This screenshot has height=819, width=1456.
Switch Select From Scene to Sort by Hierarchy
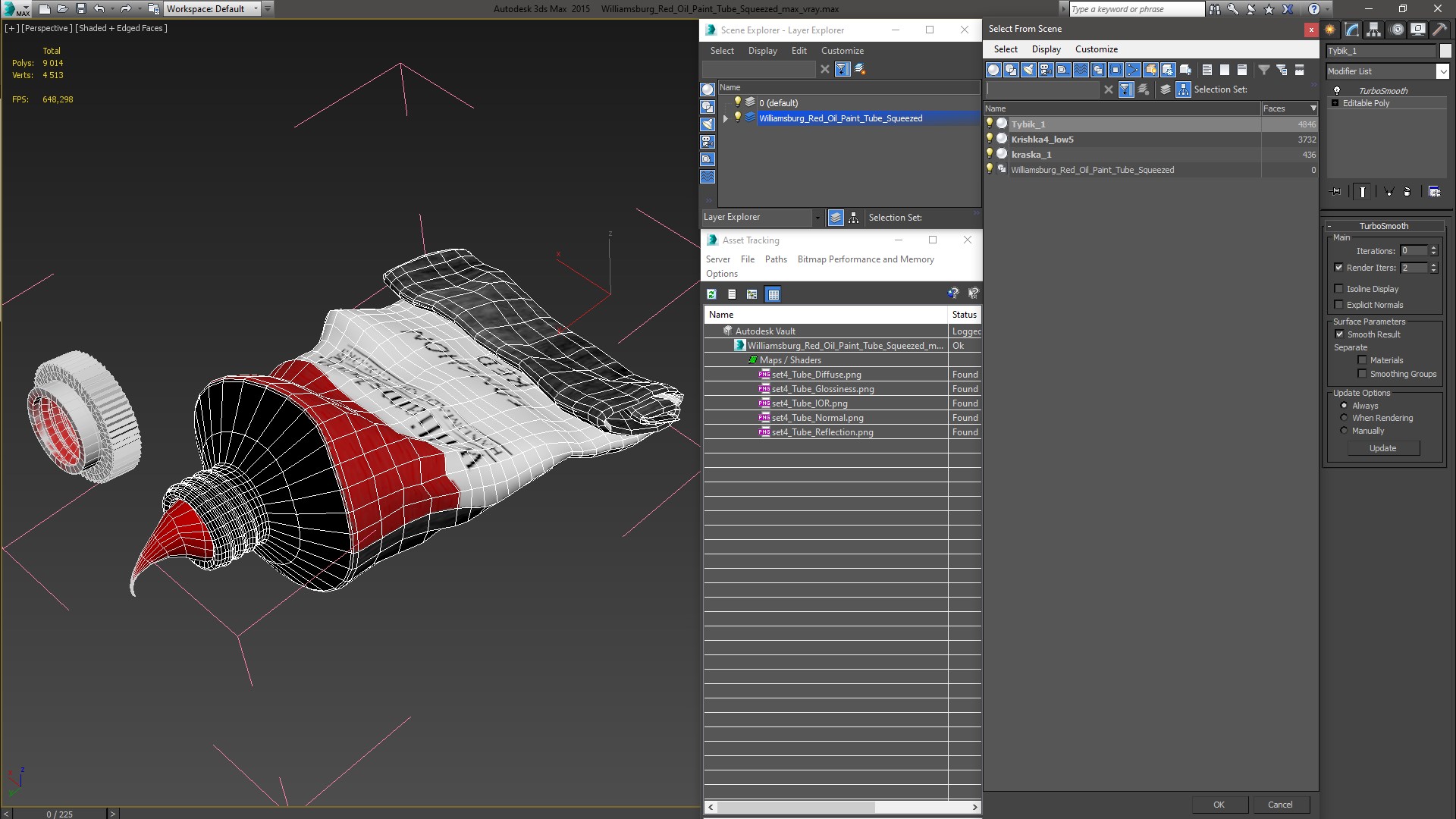[x=1183, y=89]
